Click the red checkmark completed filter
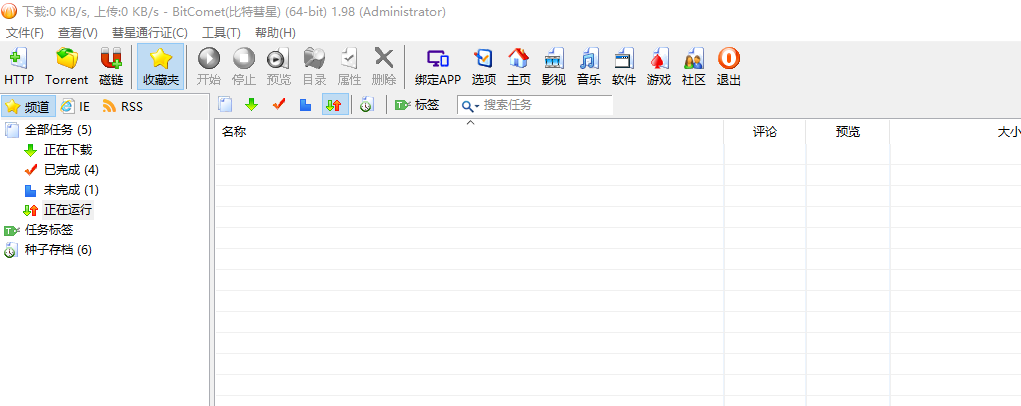 (x=279, y=105)
